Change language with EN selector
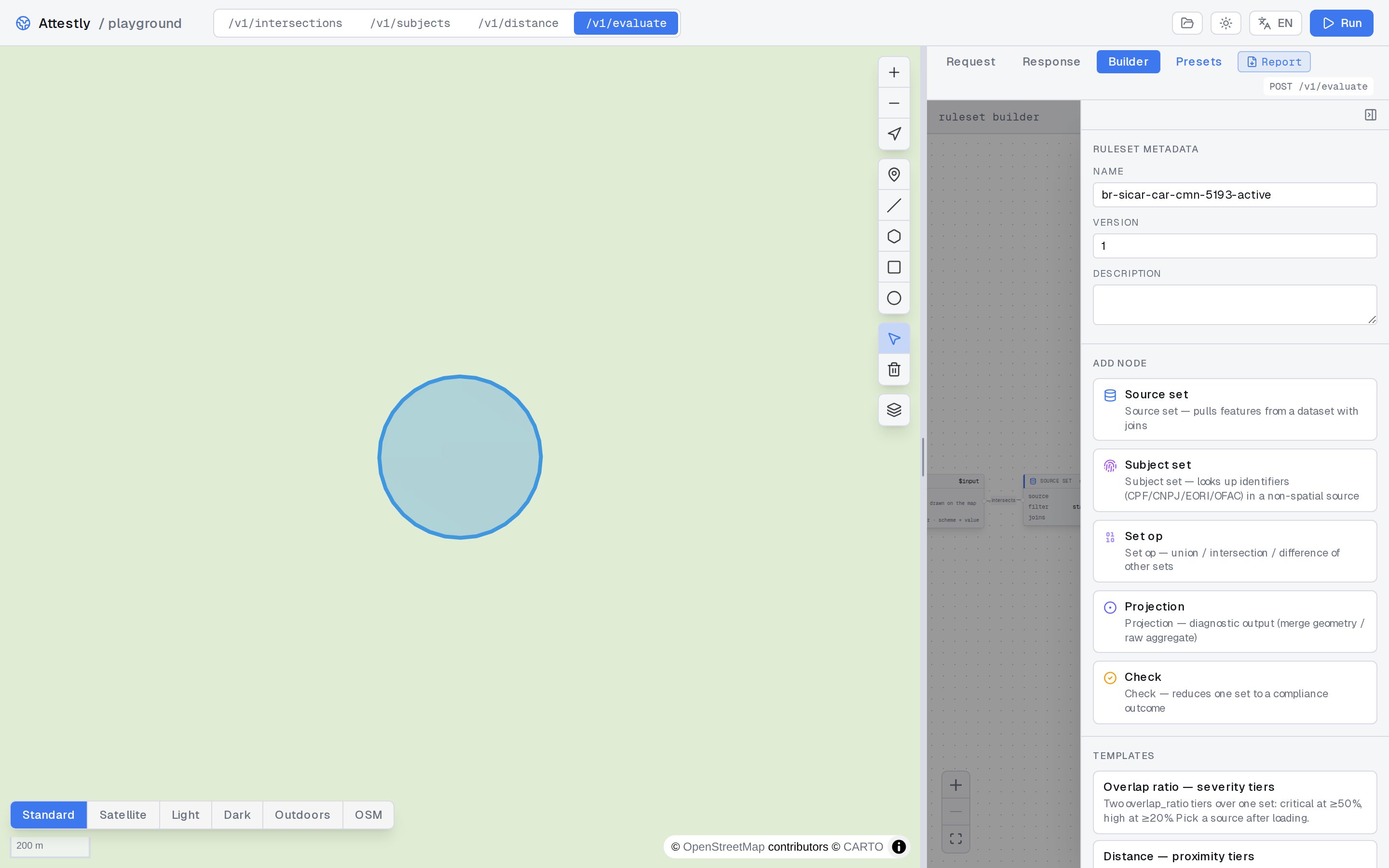The image size is (1389, 868). coord(1275,23)
